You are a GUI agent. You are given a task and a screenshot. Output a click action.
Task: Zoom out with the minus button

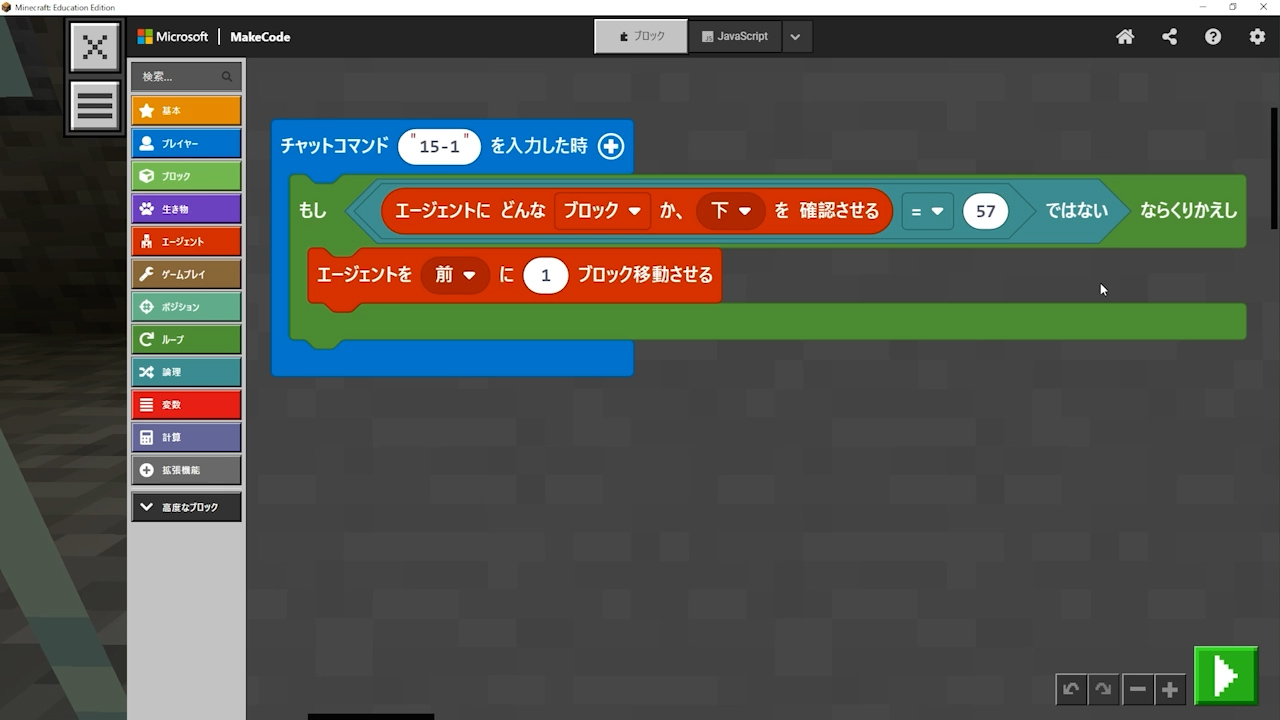1137,690
